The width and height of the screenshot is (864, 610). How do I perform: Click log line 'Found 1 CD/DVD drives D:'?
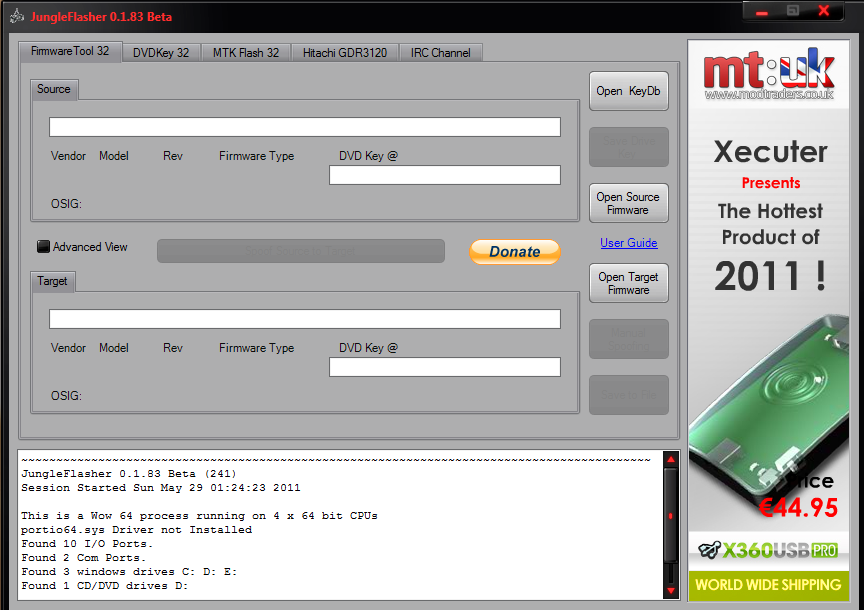pyautogui.click(x=105, y=586)
